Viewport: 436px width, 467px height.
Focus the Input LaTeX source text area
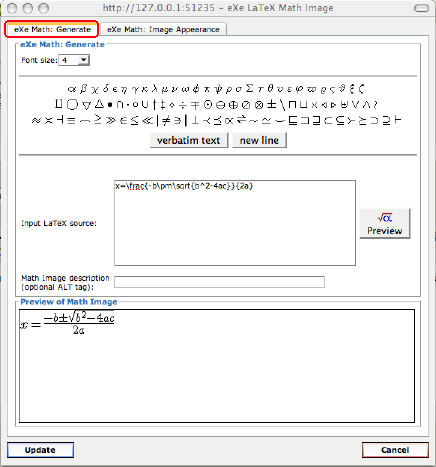(x=235, y=223)
